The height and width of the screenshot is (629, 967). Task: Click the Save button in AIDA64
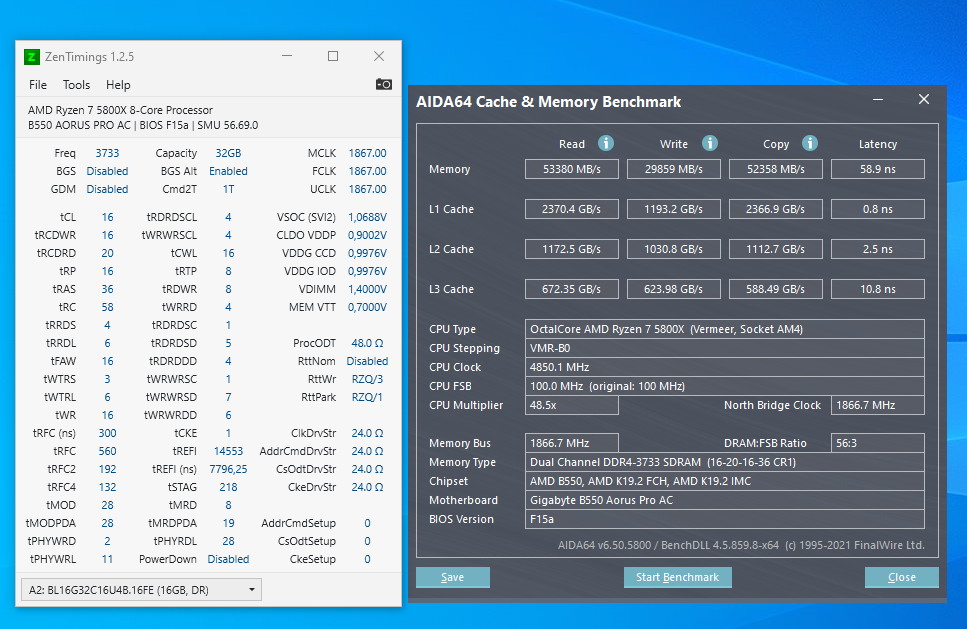click(453, 577)
